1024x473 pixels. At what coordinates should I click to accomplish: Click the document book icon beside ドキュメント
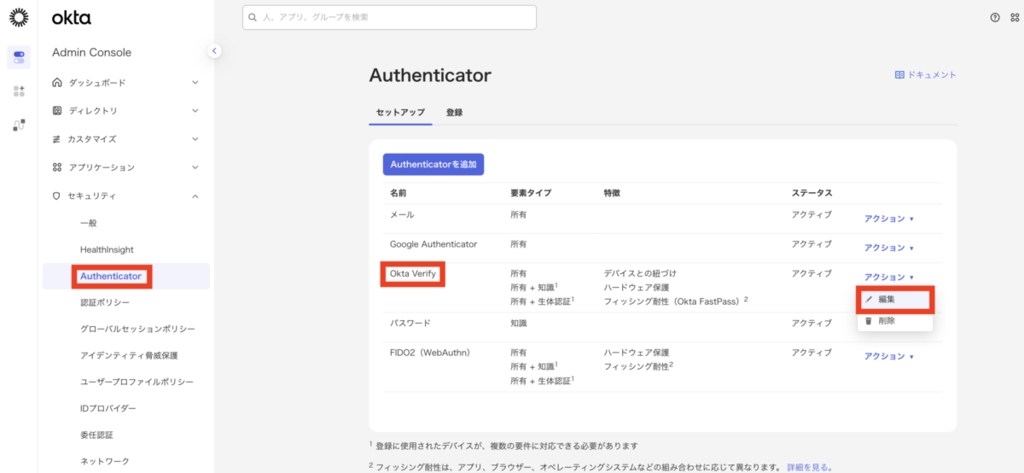899,75
